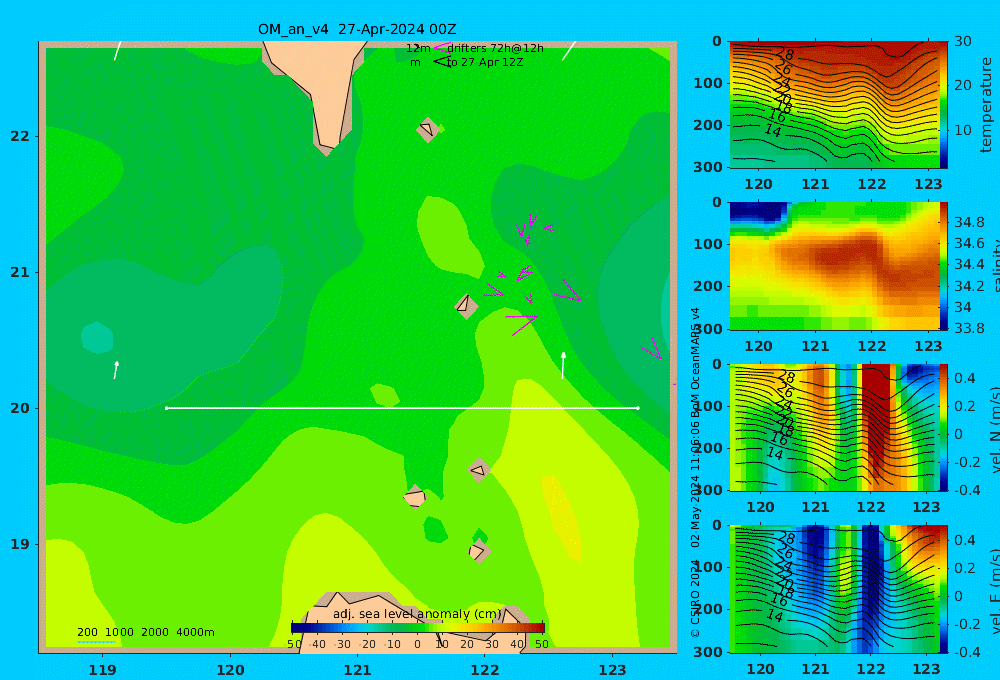Click the title 'OM_an_v4 27-Apr-2024 00Z'
This screenshot has height=680, width=1000.
(357, 29)
